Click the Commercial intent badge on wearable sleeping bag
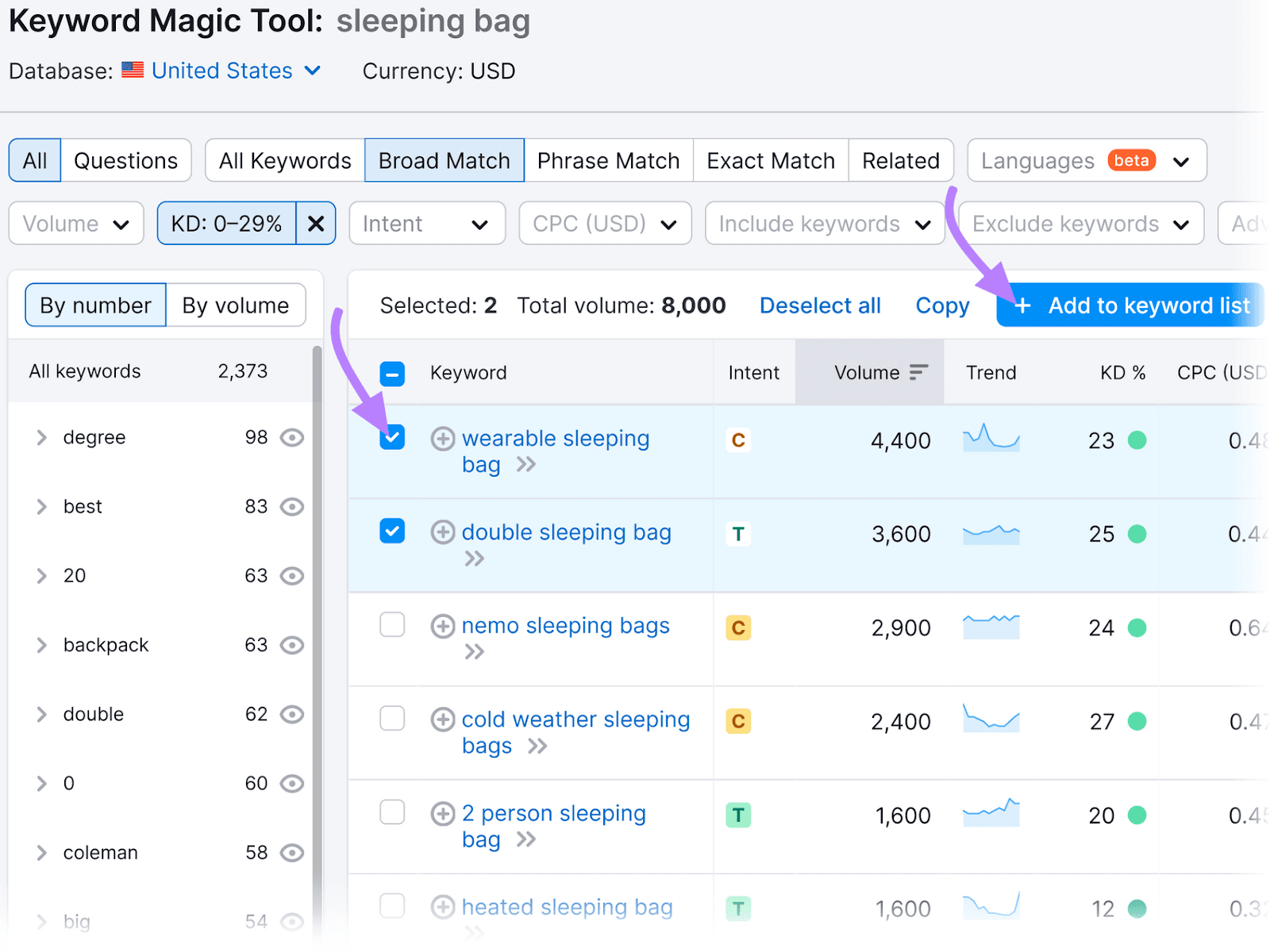 coord(738,440)
